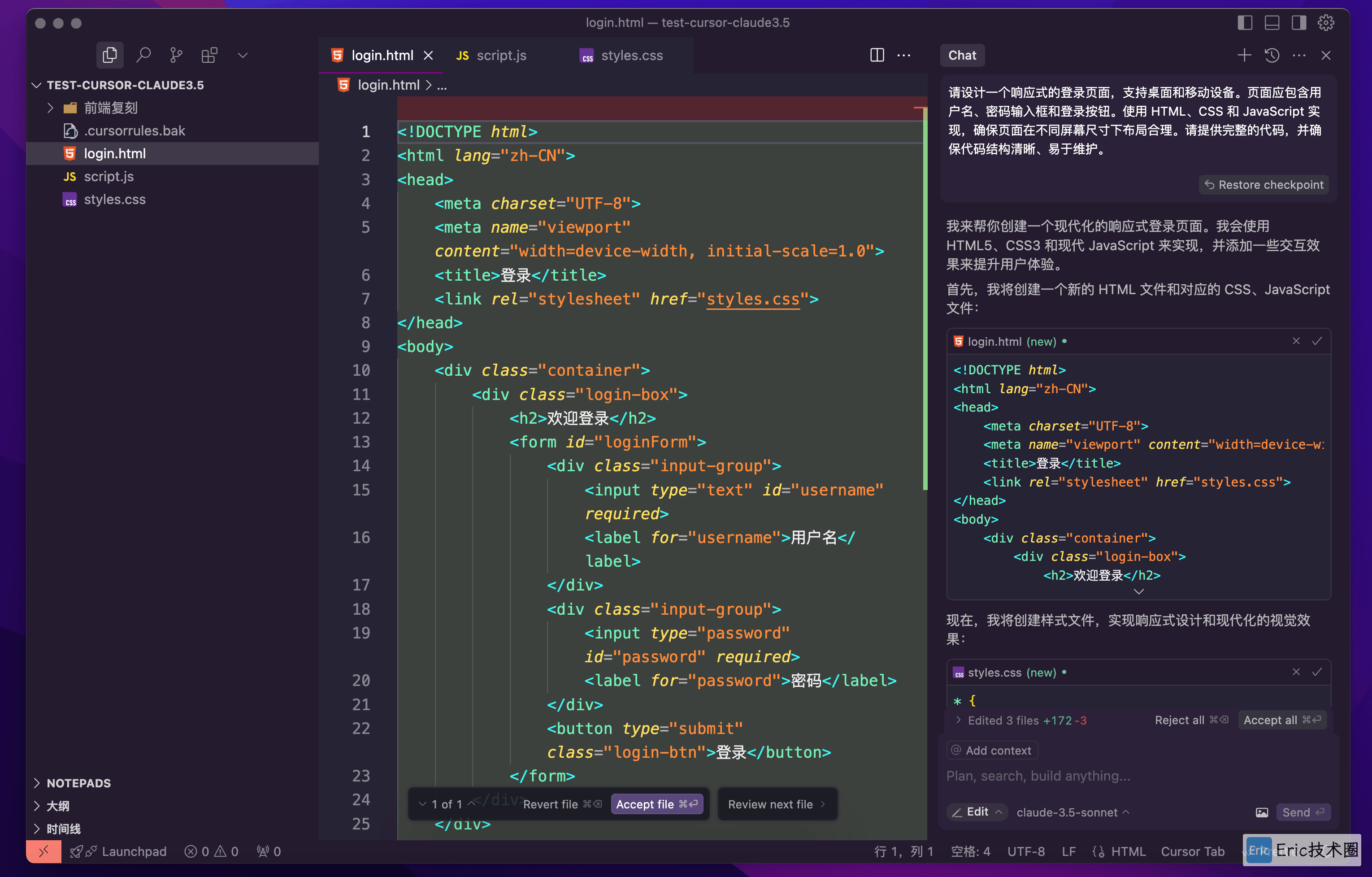
Task: Click Accept file in diff bar
Action: pos(656,803)
